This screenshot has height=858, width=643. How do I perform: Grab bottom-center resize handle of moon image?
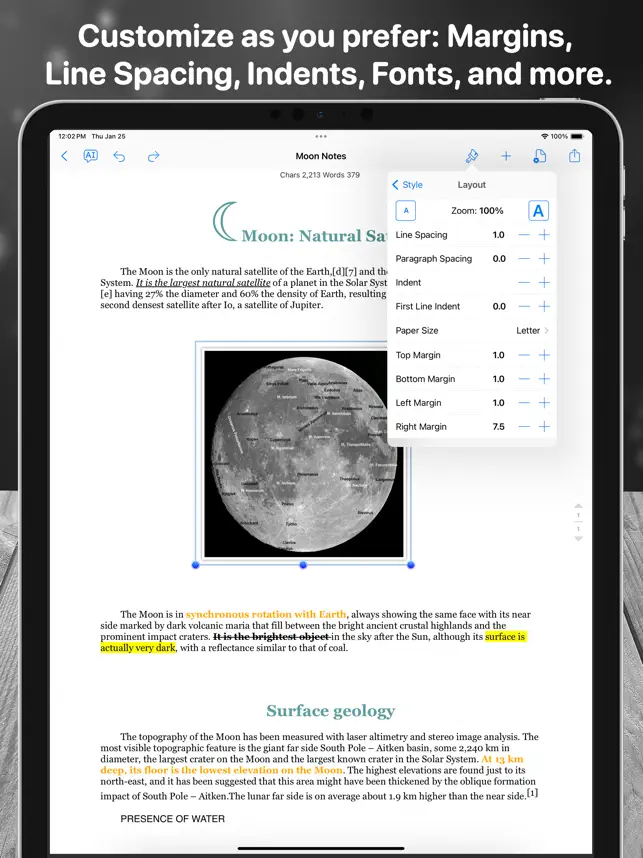(x=303, y=565)
